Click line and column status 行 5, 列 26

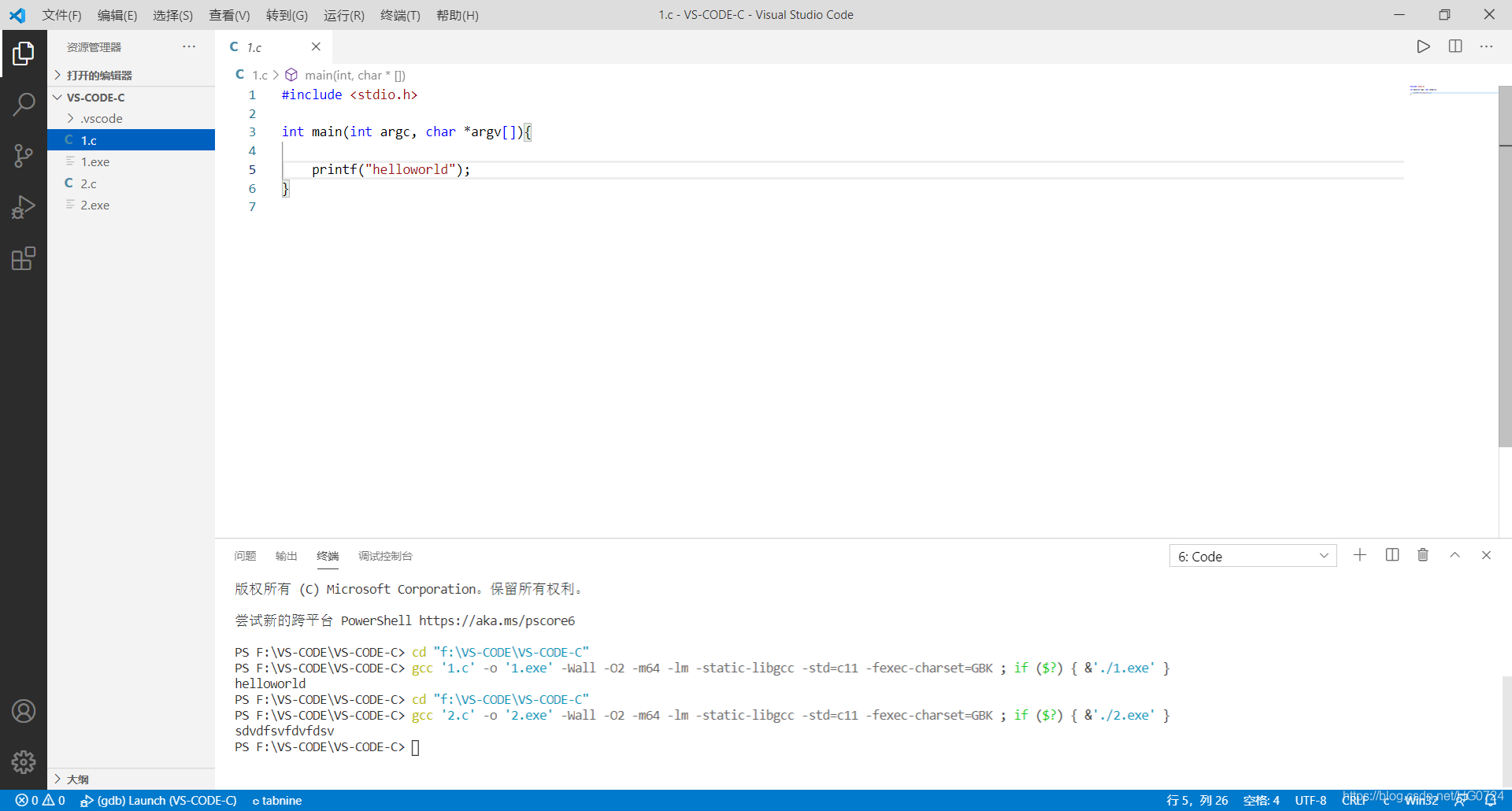(x=1197, y=800)
